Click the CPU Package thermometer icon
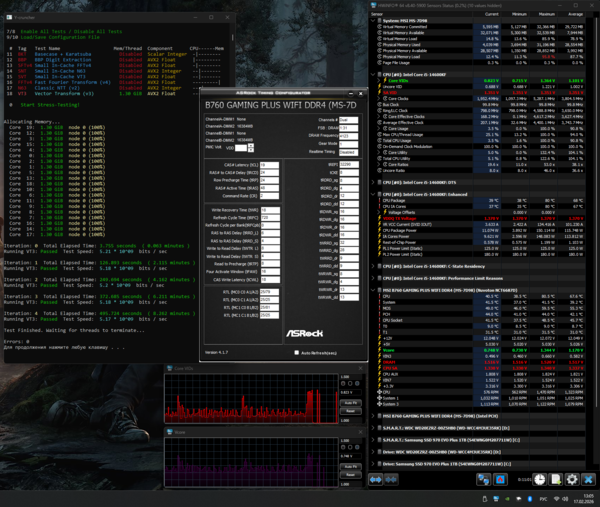The image size is (600, 507). pos(380,201)
